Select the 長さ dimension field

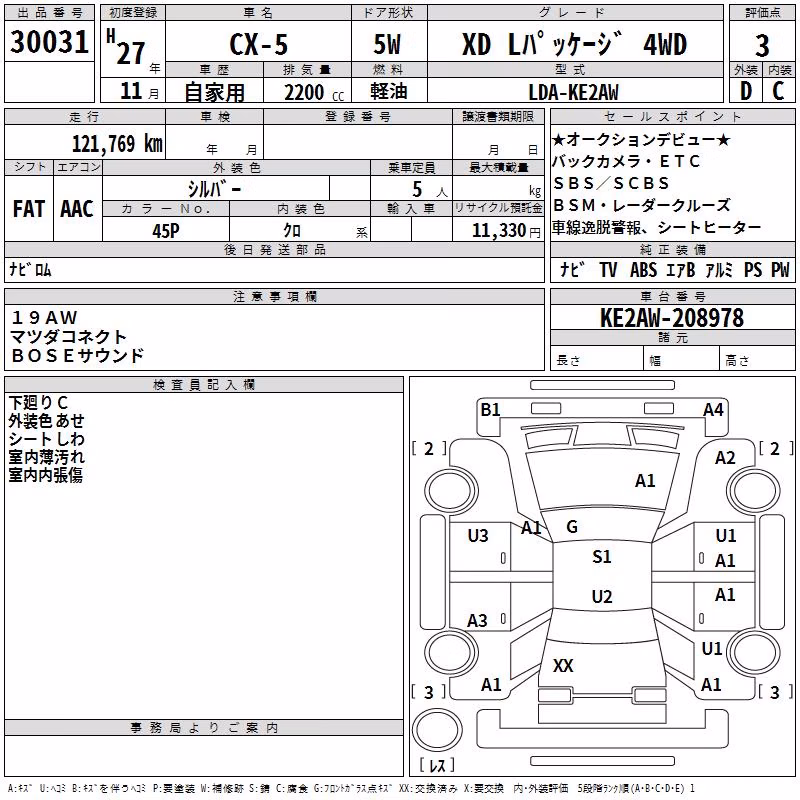(x=596, y=360)
